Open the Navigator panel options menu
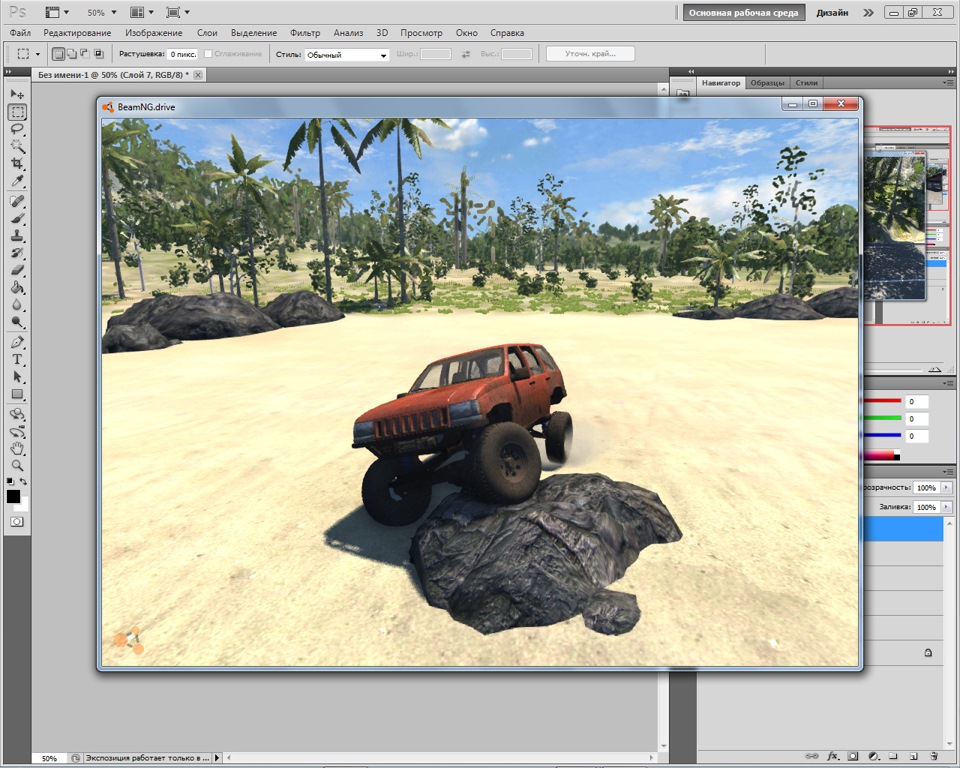Screen dimensions: 960x768 coord(948,83)
